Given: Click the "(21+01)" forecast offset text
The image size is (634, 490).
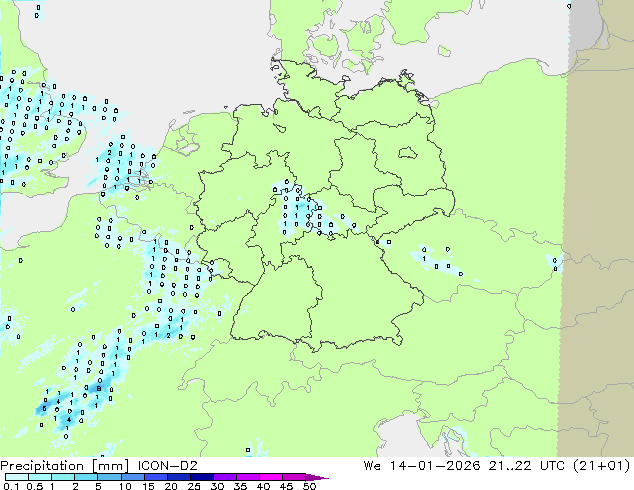Looking at the screenshot, I should pyautogui.click(x=602, y=466).
